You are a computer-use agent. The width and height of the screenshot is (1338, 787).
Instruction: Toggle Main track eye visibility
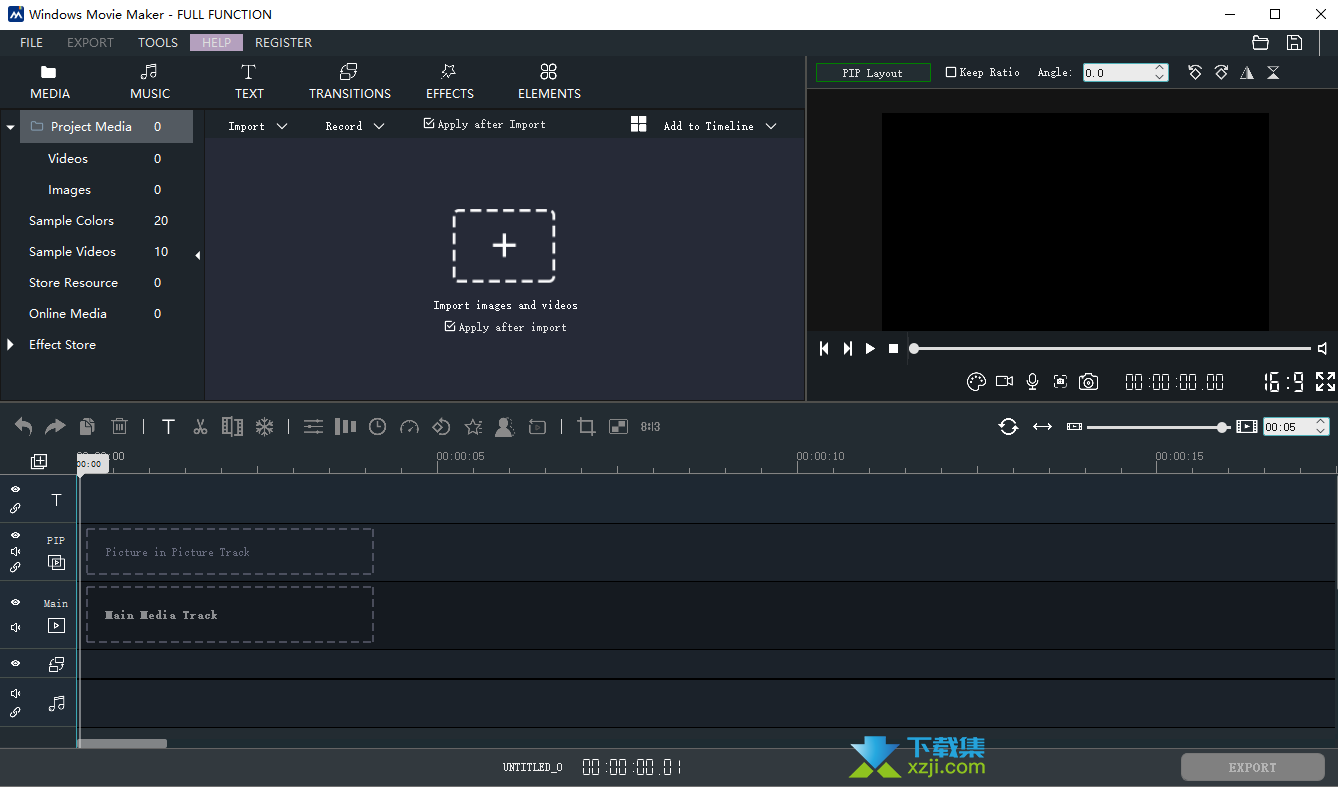click(x=15, y=602)
